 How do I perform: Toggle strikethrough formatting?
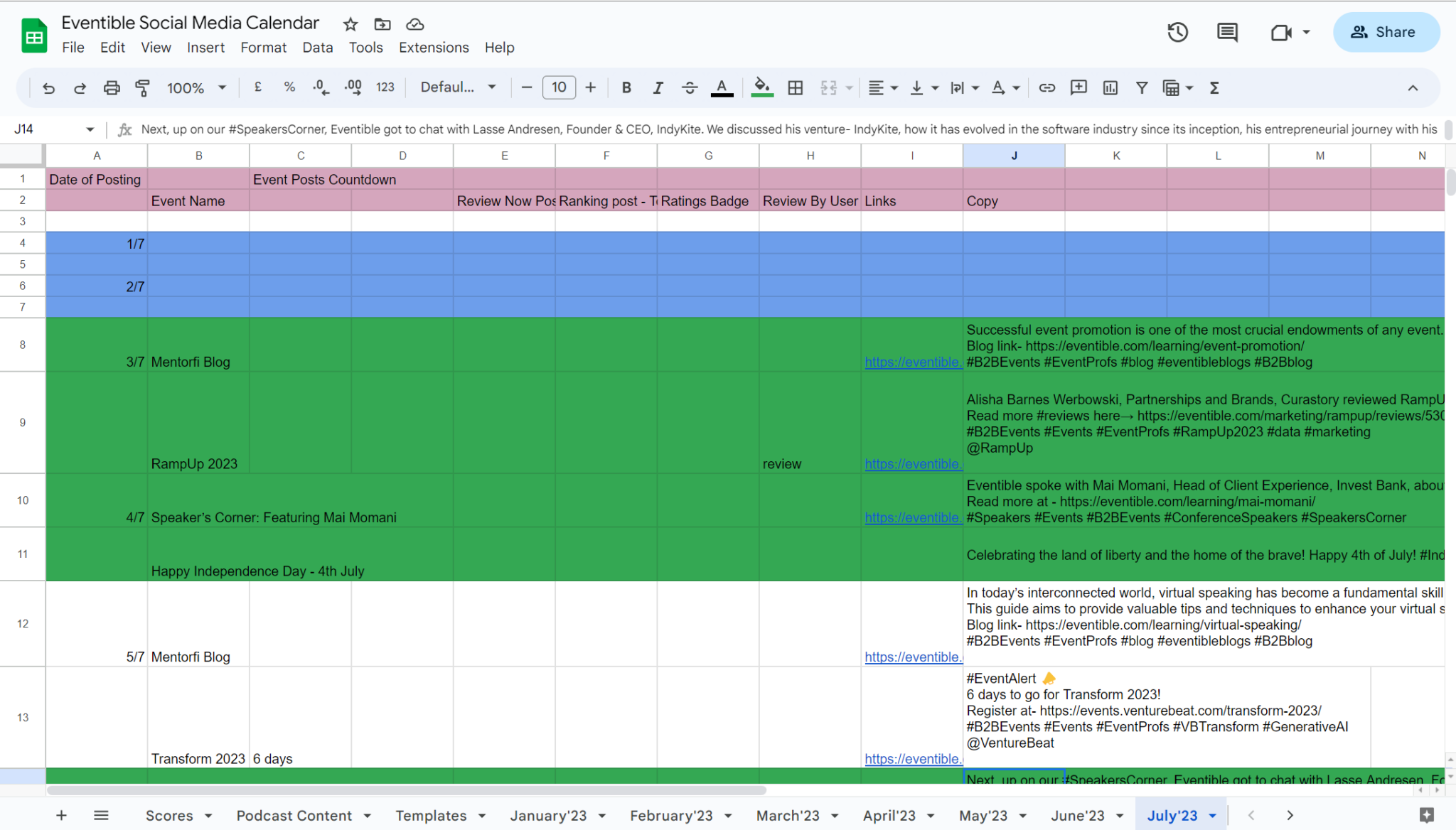pyautogui.click(x=689, y=87)
